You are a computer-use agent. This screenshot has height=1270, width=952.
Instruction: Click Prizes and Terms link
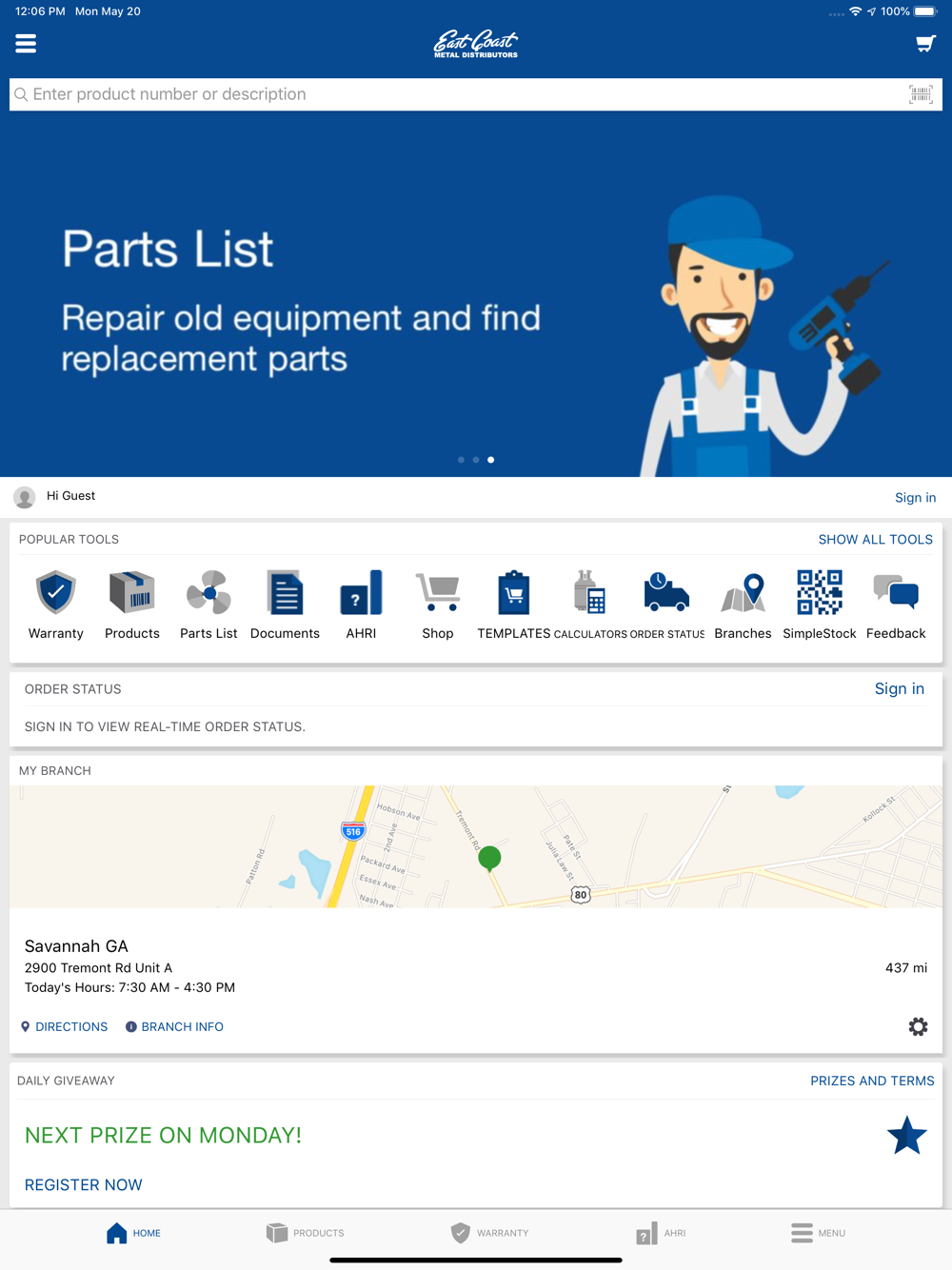tap(872, 1081)
